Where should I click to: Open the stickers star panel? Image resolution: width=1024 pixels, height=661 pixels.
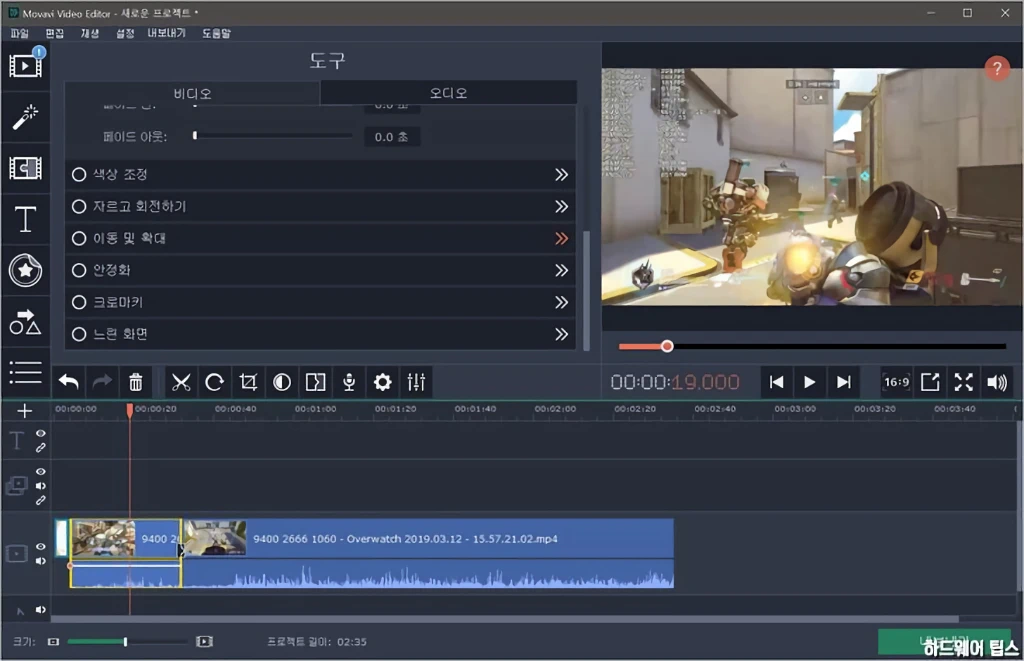pyautogui.click(x=25, y=270)
